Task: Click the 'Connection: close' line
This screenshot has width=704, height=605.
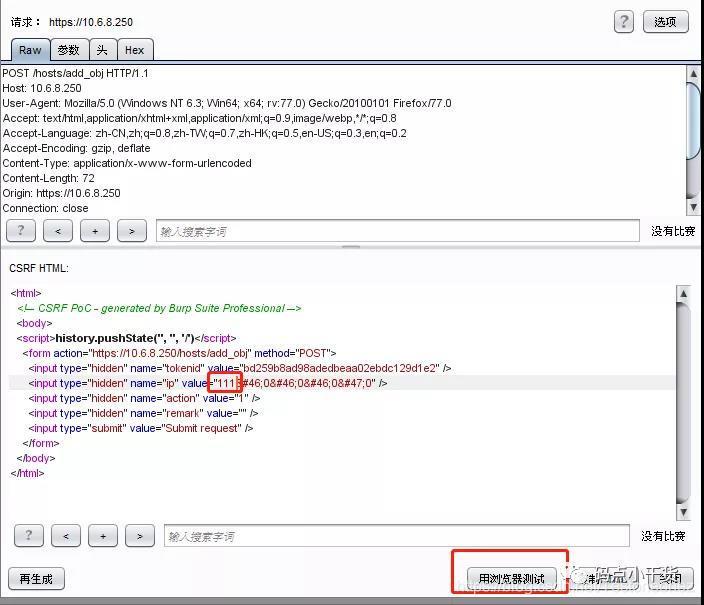Action: (45, 208)
